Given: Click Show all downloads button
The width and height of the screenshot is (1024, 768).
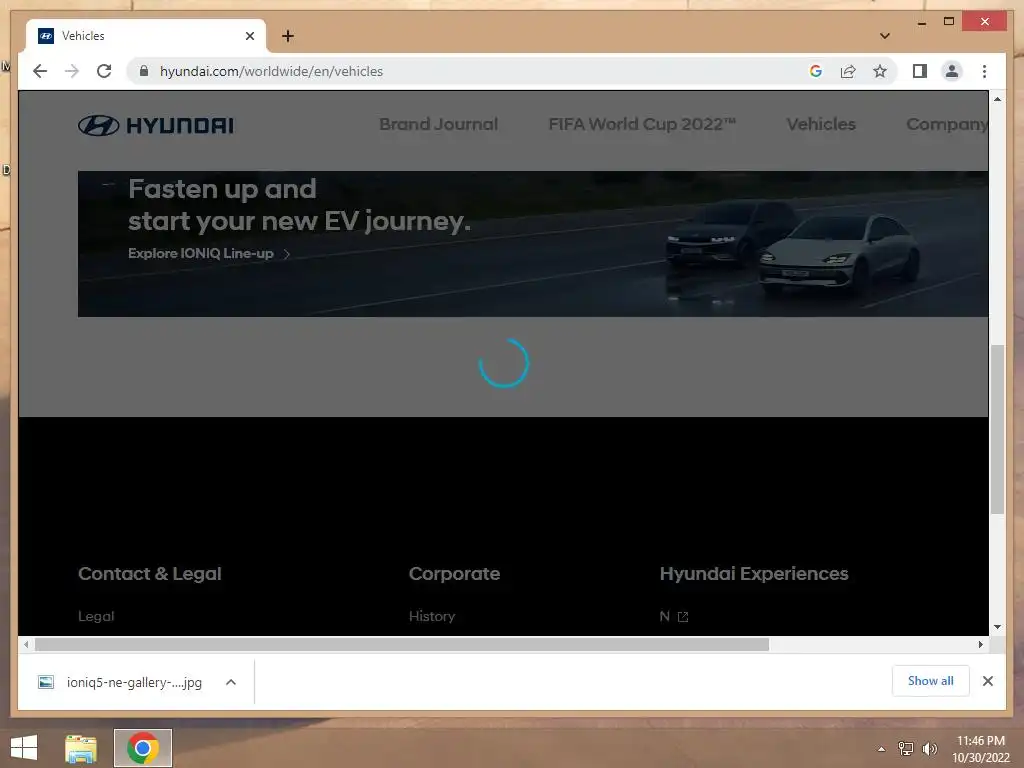Looking at the screenshot, I should click(931, 681).
